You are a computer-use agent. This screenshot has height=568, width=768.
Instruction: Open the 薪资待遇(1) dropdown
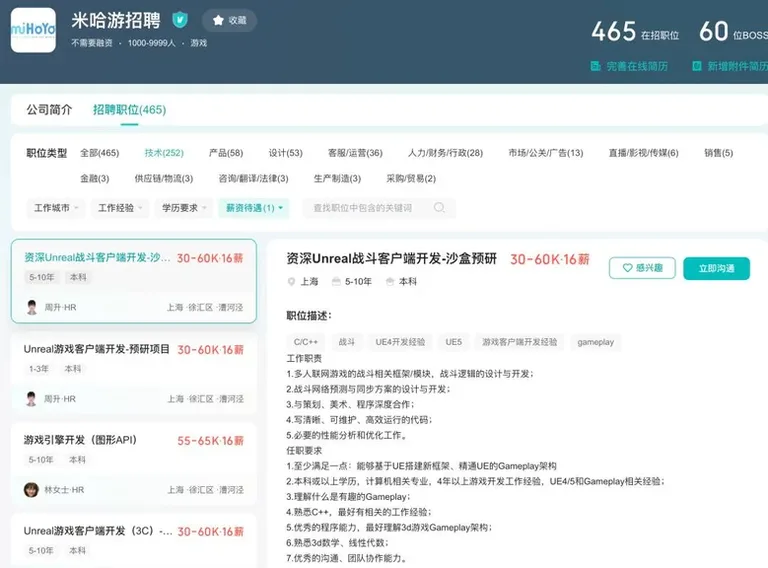(x=254, y=208)
